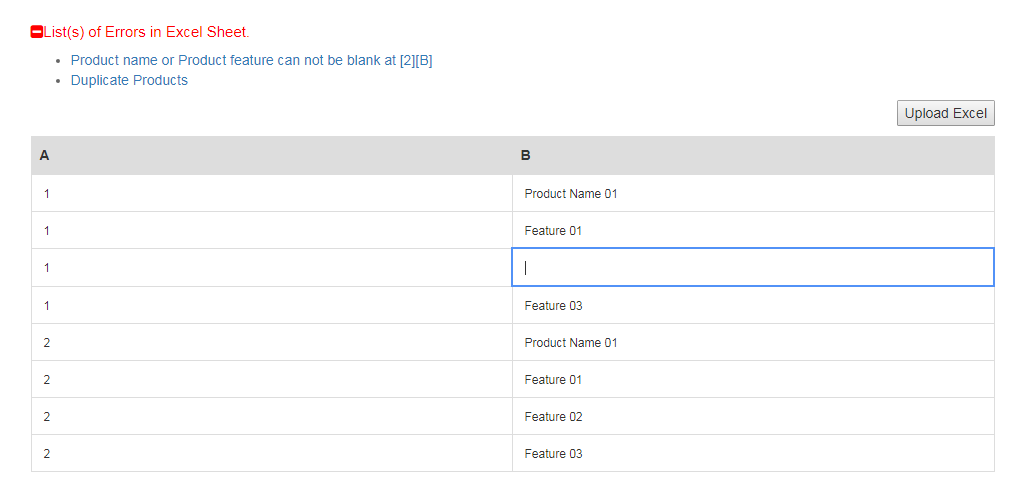
Task: Select the last Feature 03 cell
Action: click(753, 454)
